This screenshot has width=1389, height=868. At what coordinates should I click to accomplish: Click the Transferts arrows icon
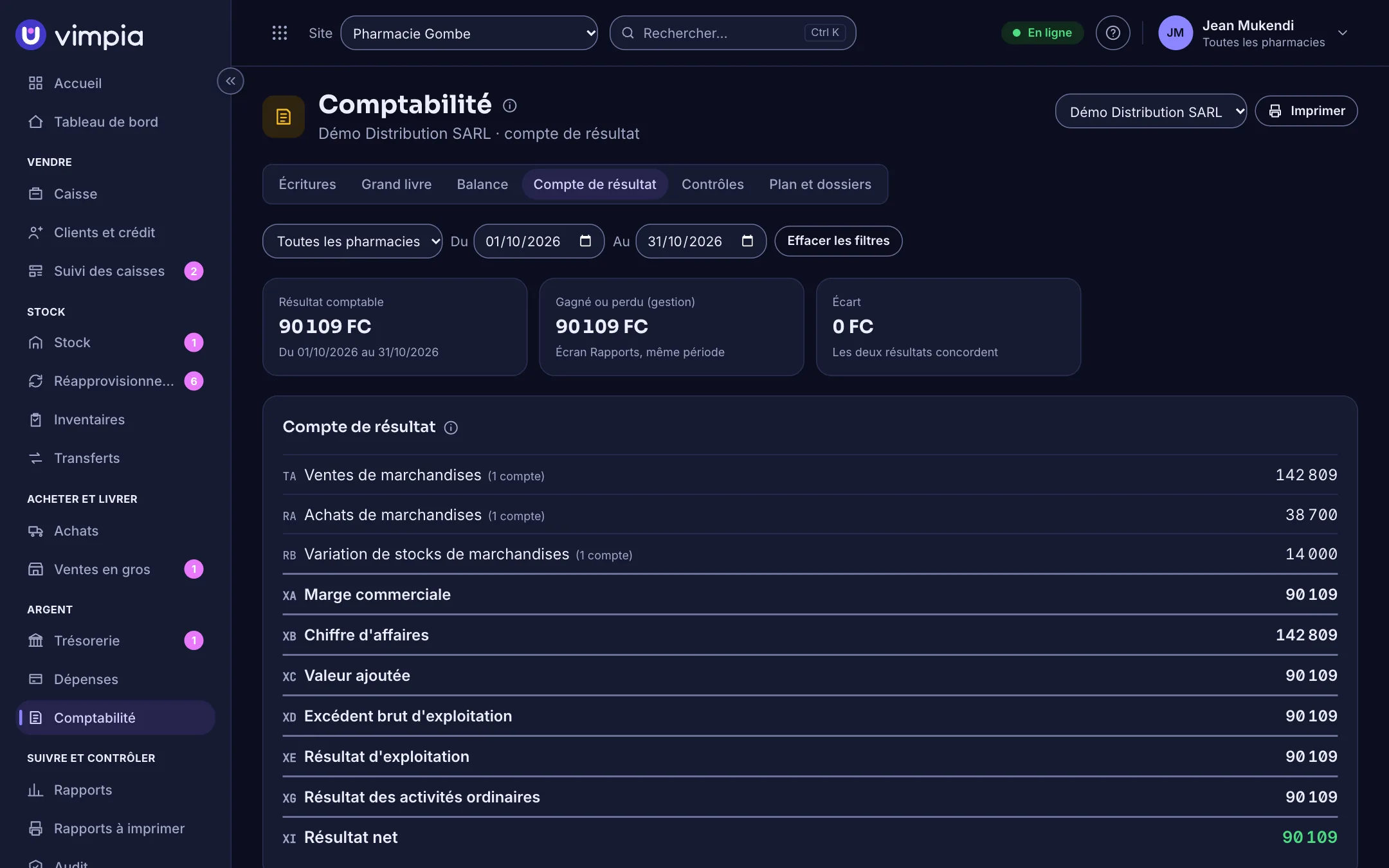click(36, 458)
